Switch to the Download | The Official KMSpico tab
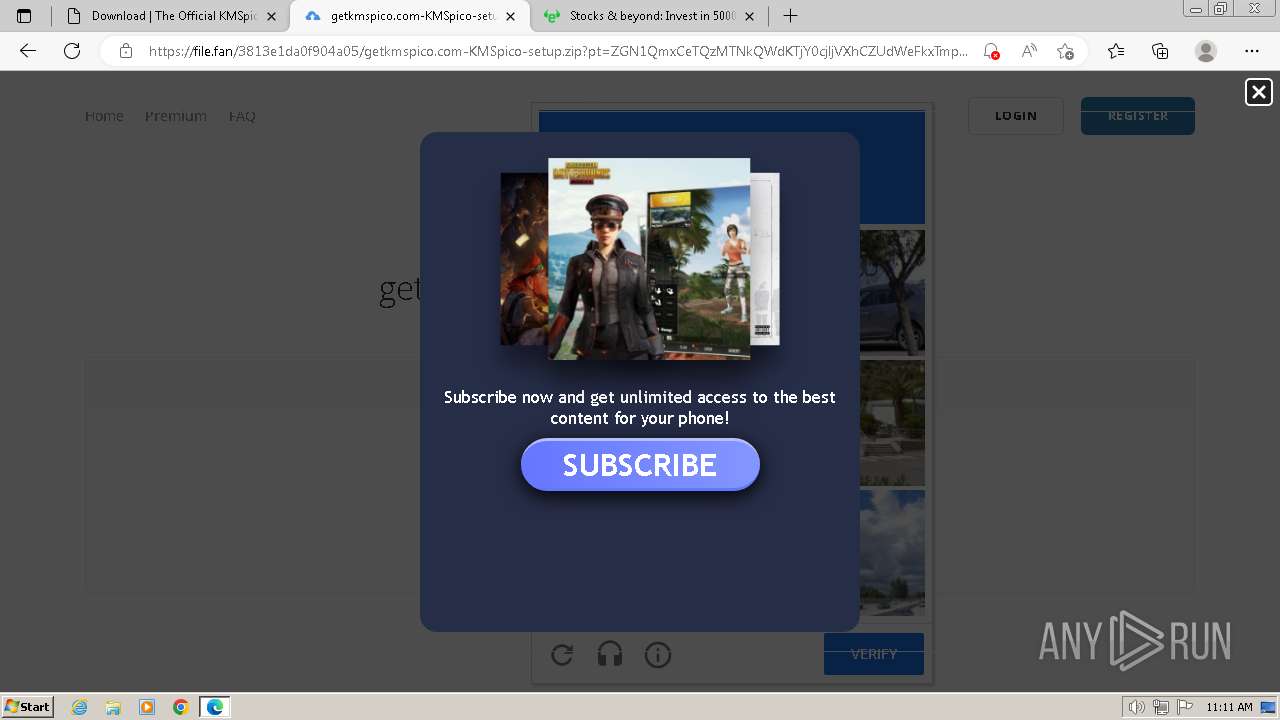The height and width of the screenshot is (720, 1280). coord(172,16)
